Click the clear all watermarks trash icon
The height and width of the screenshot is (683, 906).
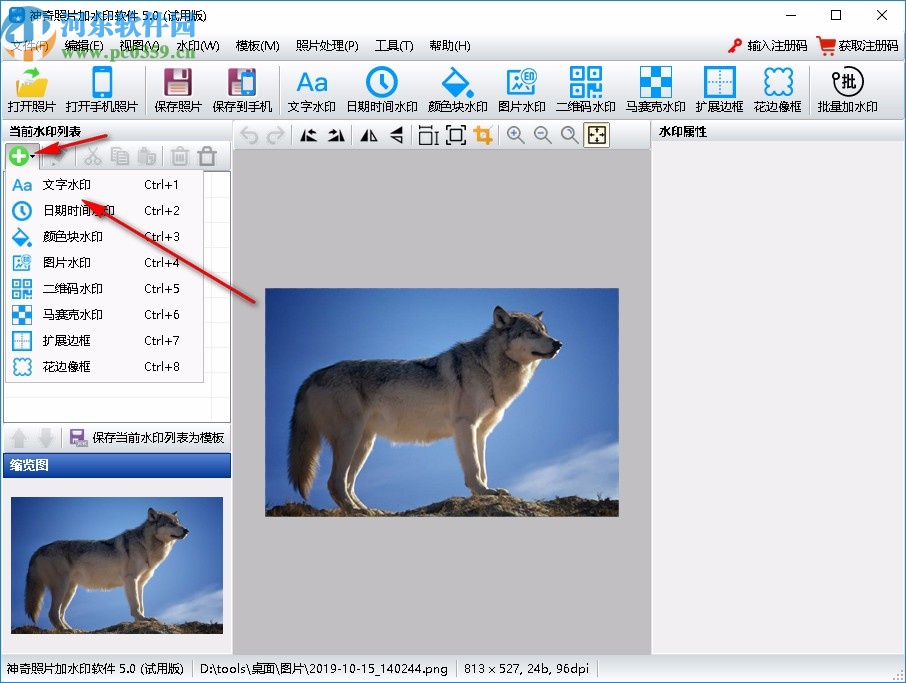(207, 155)
